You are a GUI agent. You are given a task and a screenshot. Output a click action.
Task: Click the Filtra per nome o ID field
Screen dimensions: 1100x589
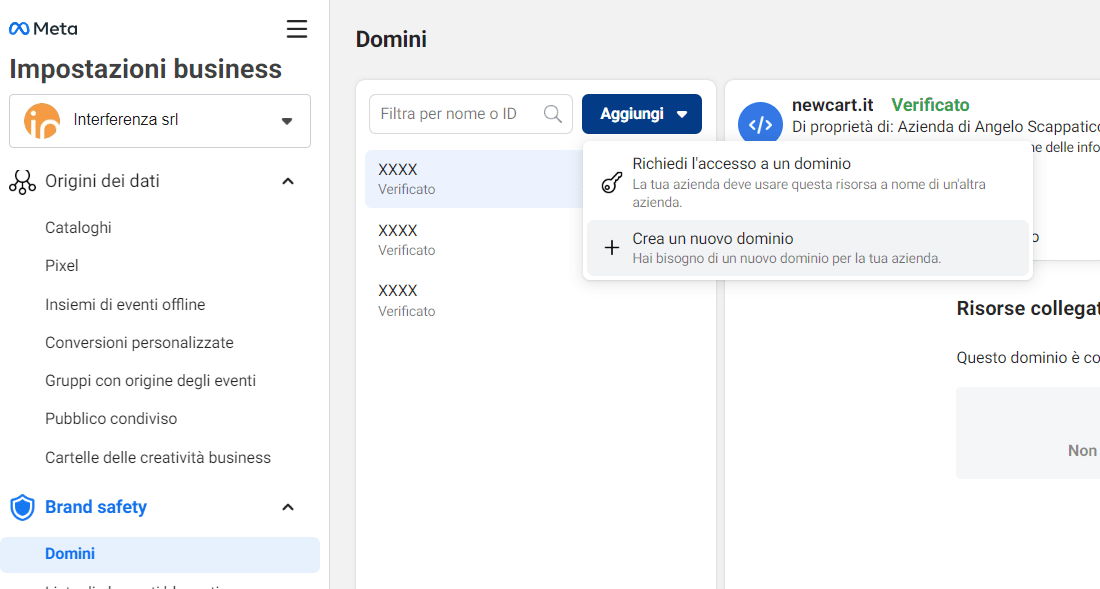click(471, 114)
